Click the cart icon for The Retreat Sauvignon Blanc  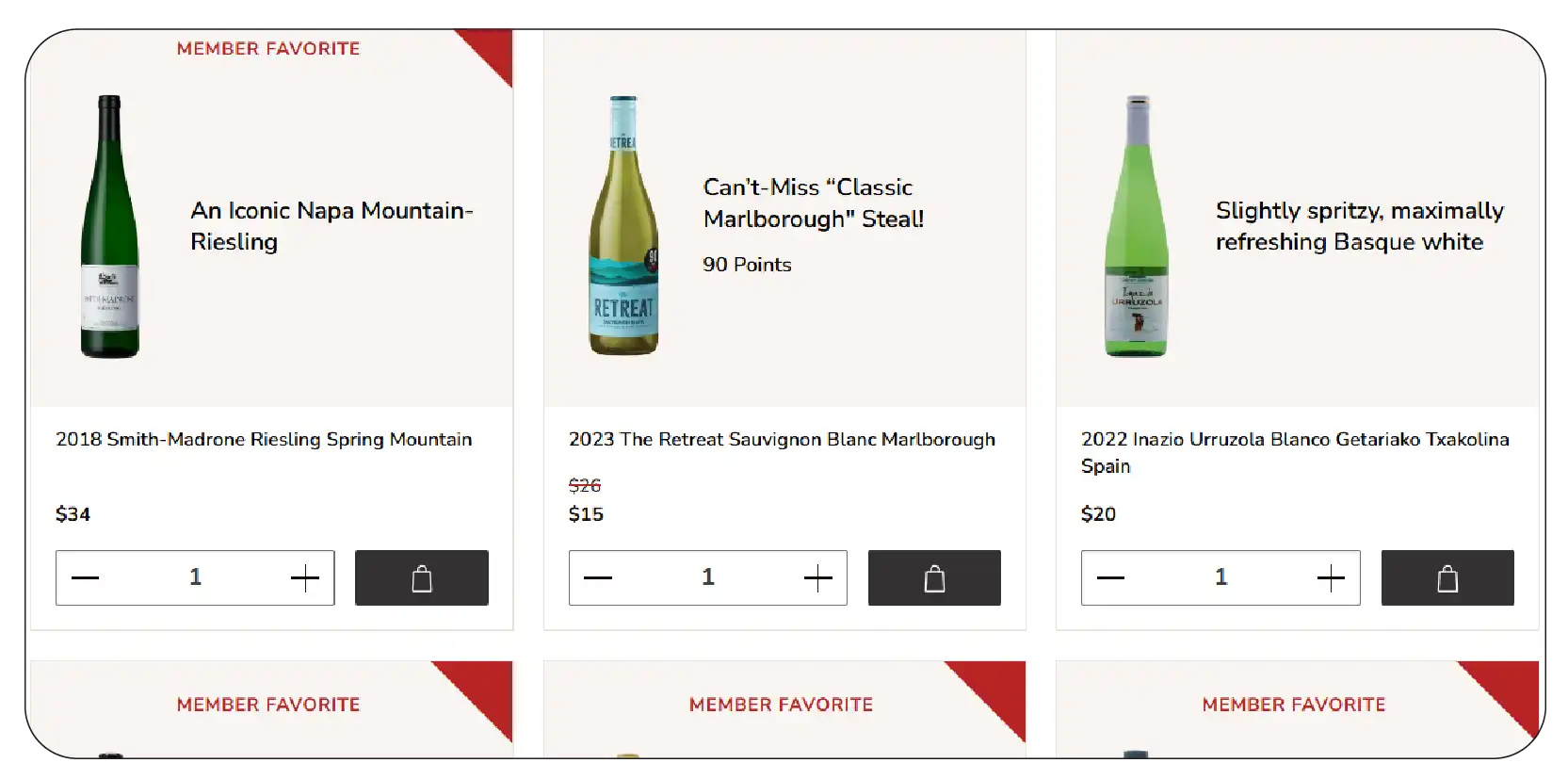pyautogui.click(x=933, y=577)
